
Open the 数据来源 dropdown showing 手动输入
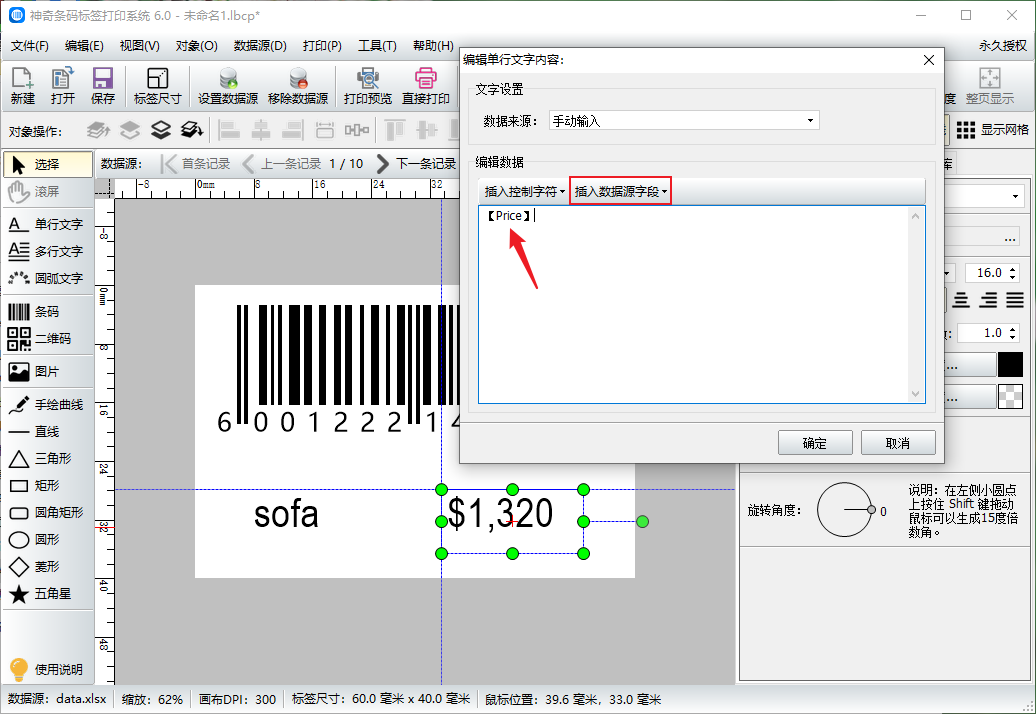pos(684,121)
